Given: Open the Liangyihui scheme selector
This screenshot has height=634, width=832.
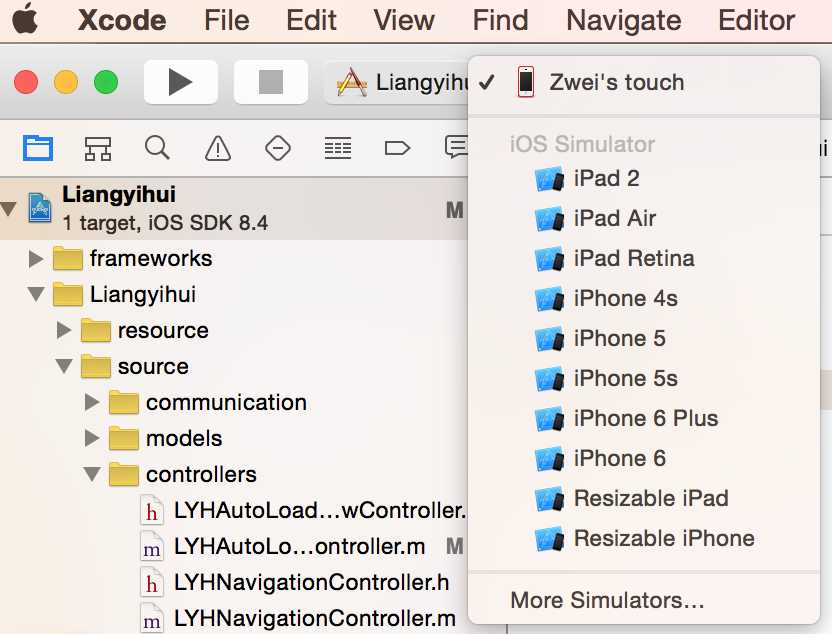Looking at the screenshot, I should [x=397, y=83].
